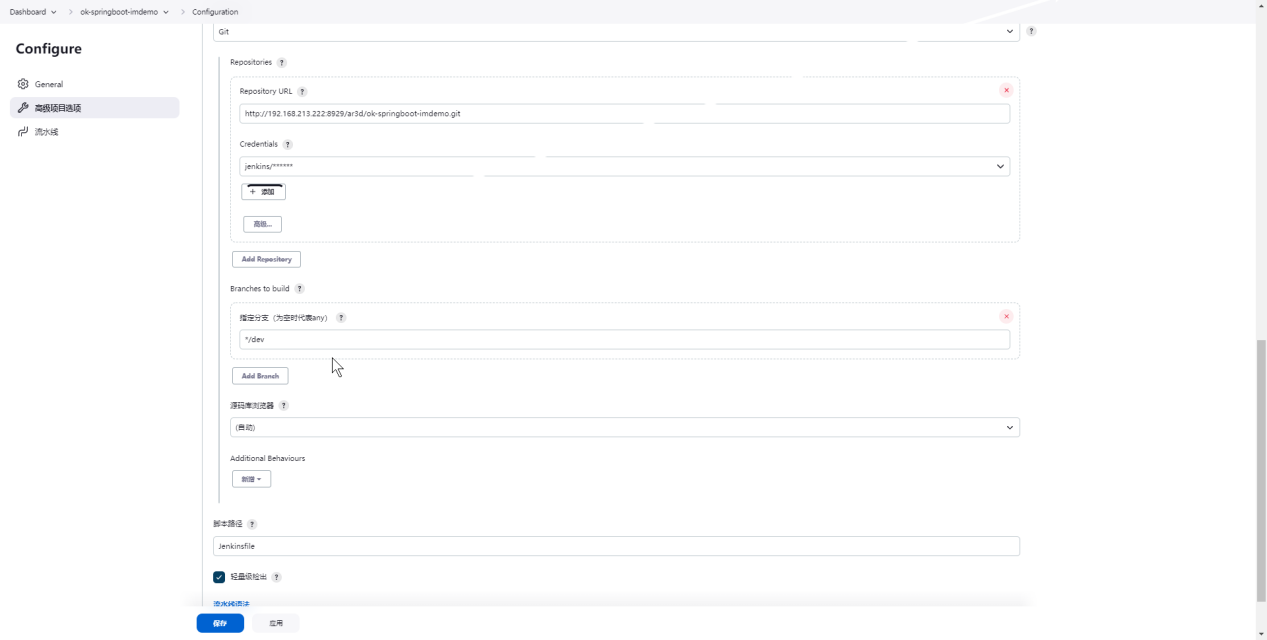Click the 保存 save button

tap(220, 623)
